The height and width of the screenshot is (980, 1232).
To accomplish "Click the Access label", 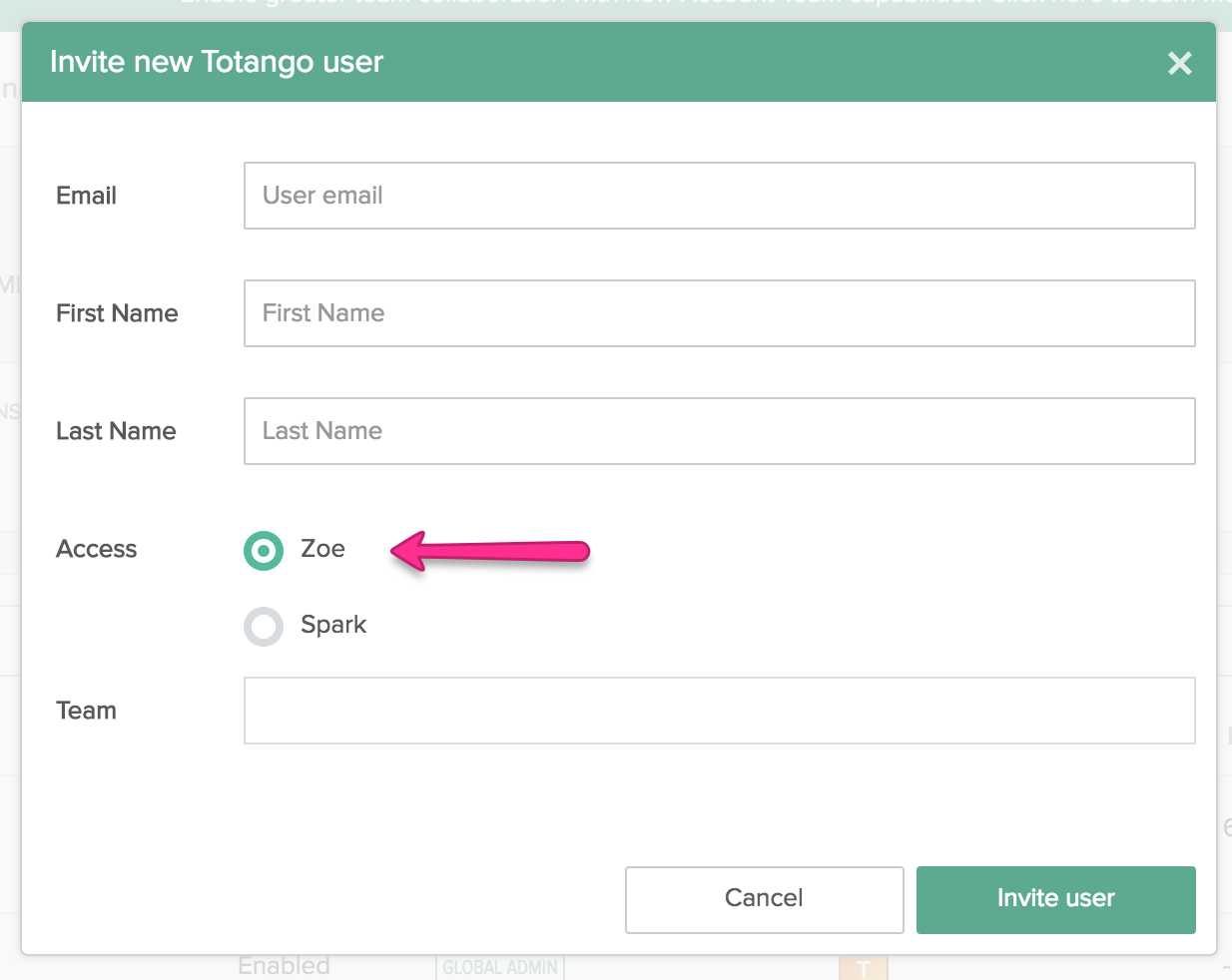I will click(97, 549).
